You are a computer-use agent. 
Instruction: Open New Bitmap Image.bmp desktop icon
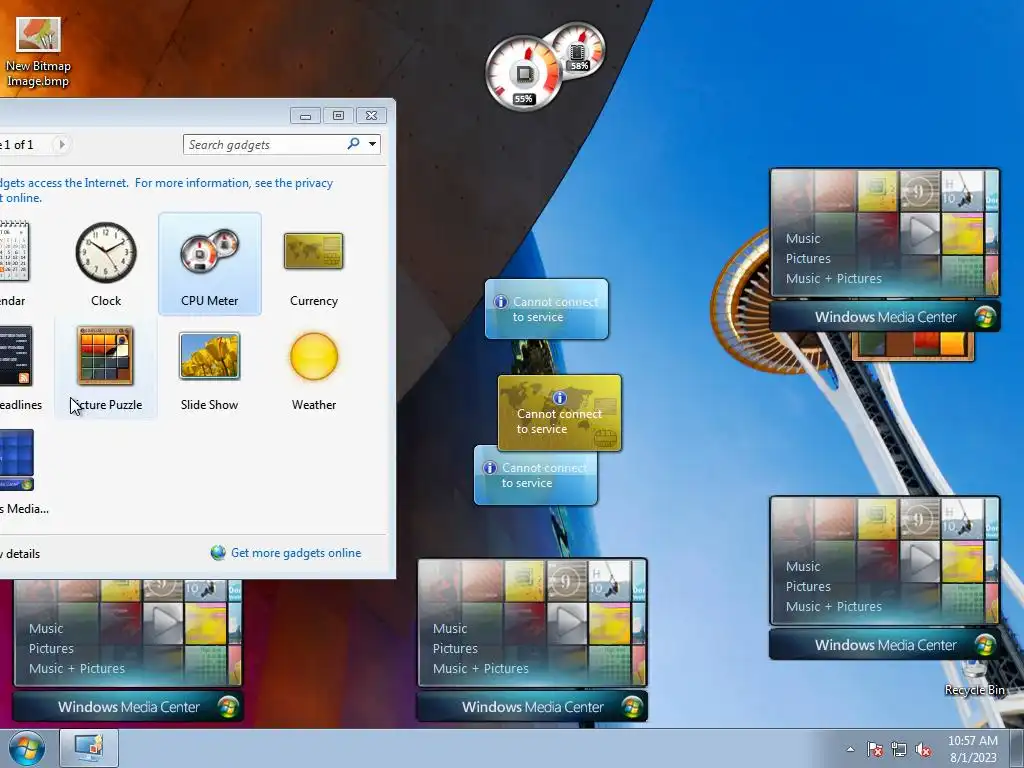click(38, 52)
